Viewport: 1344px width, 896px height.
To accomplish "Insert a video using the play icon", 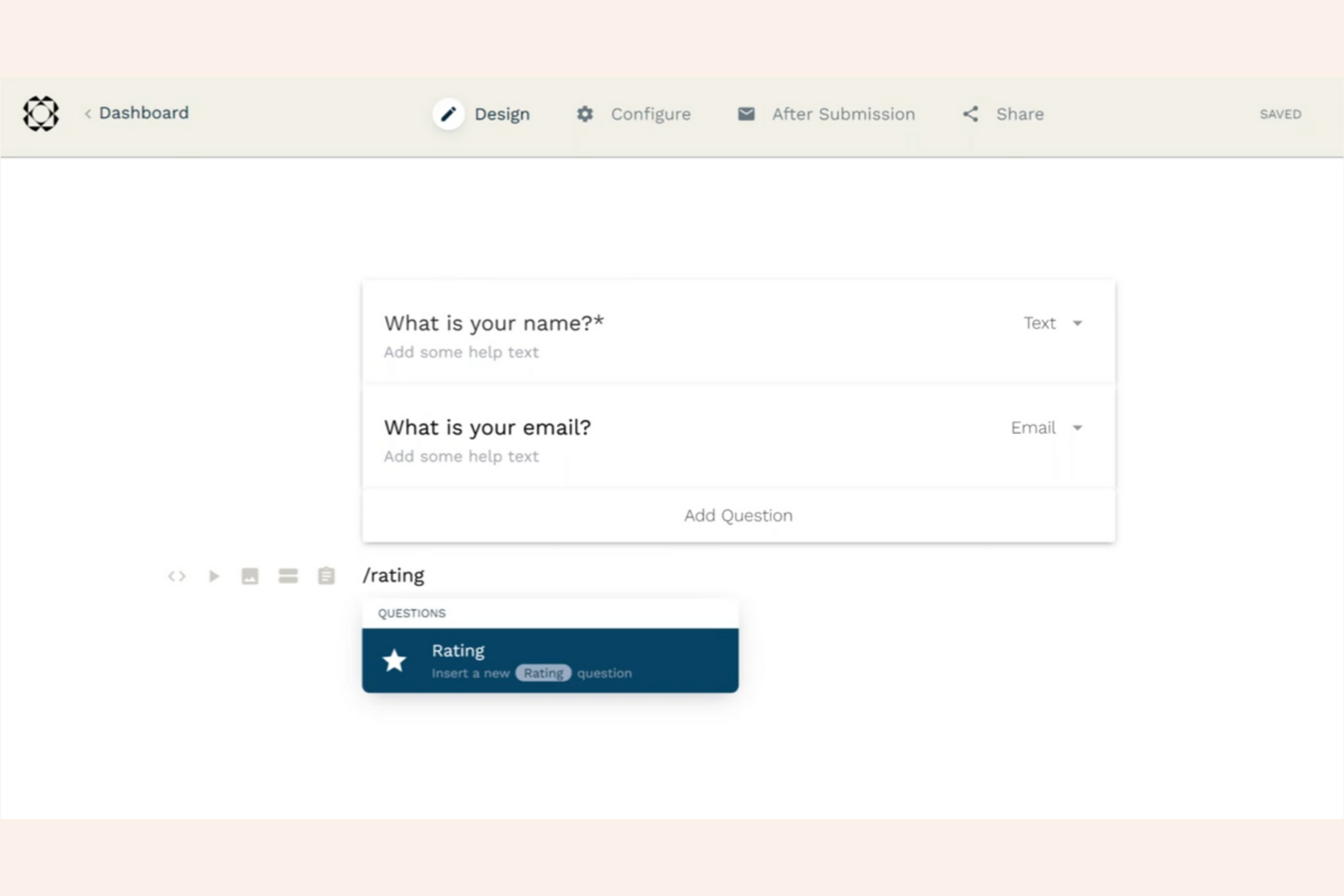I will (213, 576).
